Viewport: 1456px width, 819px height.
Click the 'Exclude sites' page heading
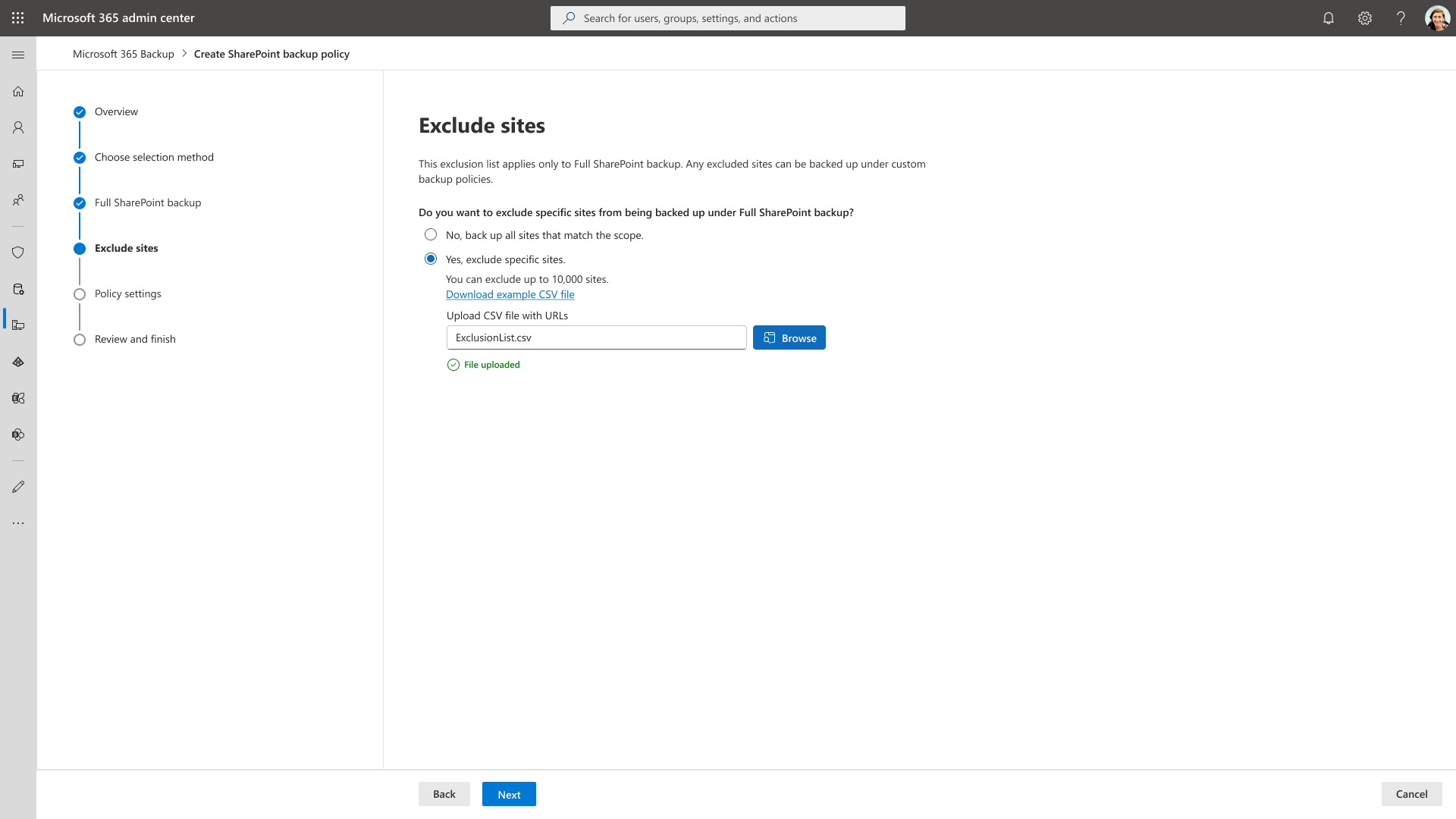(482, 126)
